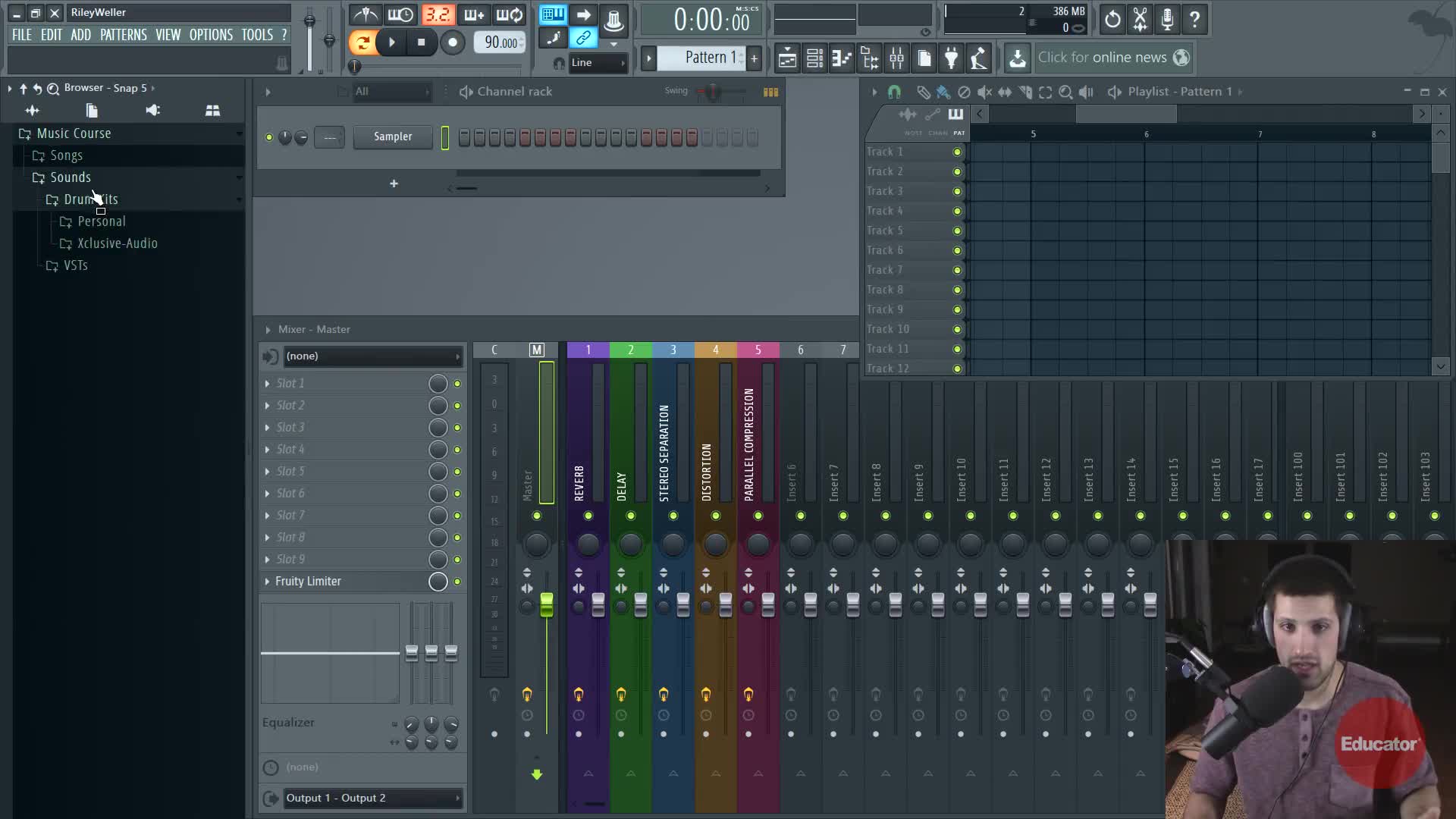Click the channel rack graph editor icon
This screenshot has height=819, width=1456.
[x=770, y=92]
